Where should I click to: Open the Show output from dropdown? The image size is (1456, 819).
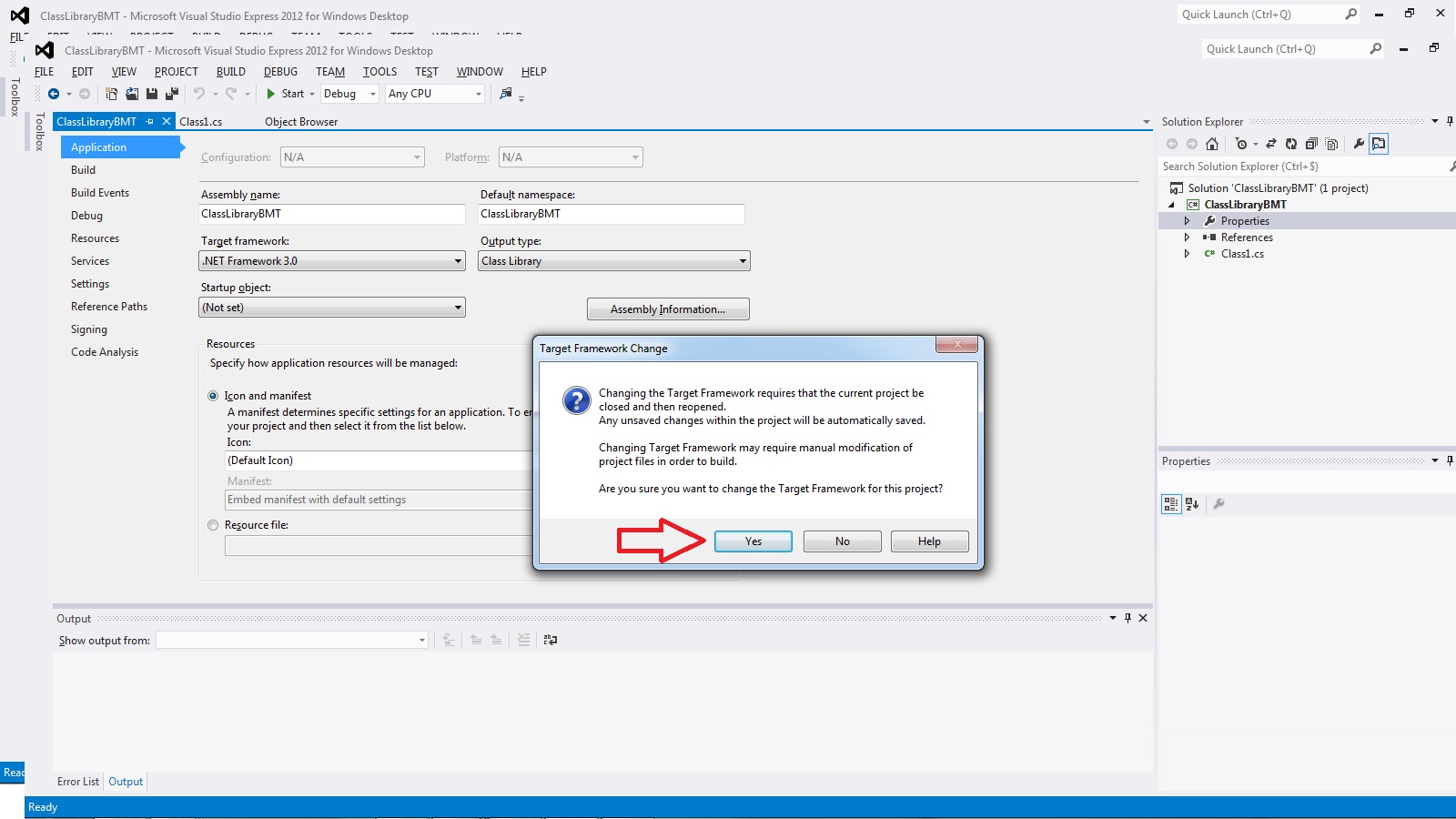291,640
